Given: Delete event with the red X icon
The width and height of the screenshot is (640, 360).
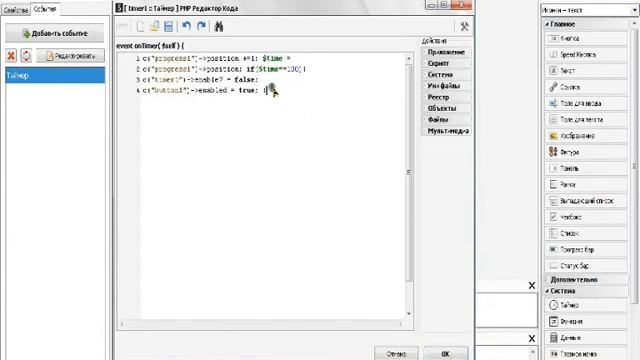Looking at the screenshot, I should (x=11, y=56).
